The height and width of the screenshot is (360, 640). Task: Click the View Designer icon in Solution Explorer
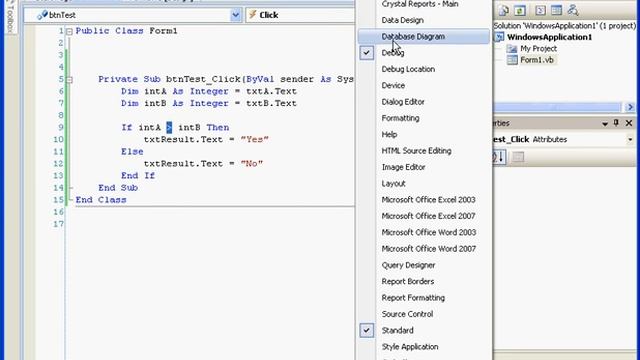point(556,11)
